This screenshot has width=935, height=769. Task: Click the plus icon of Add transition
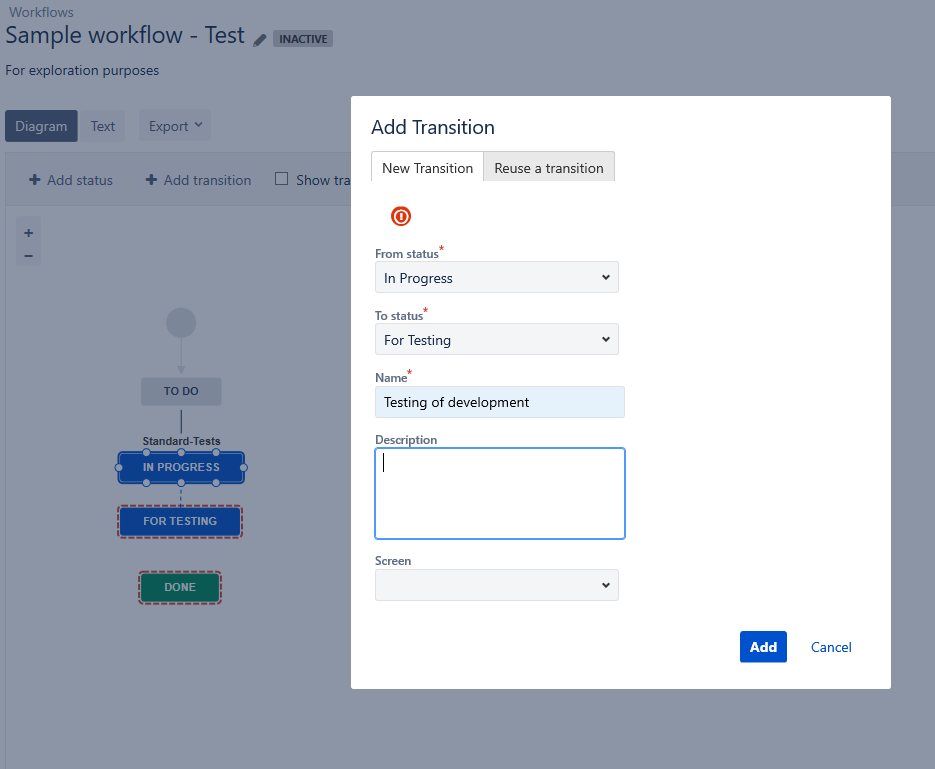click(x=151, y=179)
